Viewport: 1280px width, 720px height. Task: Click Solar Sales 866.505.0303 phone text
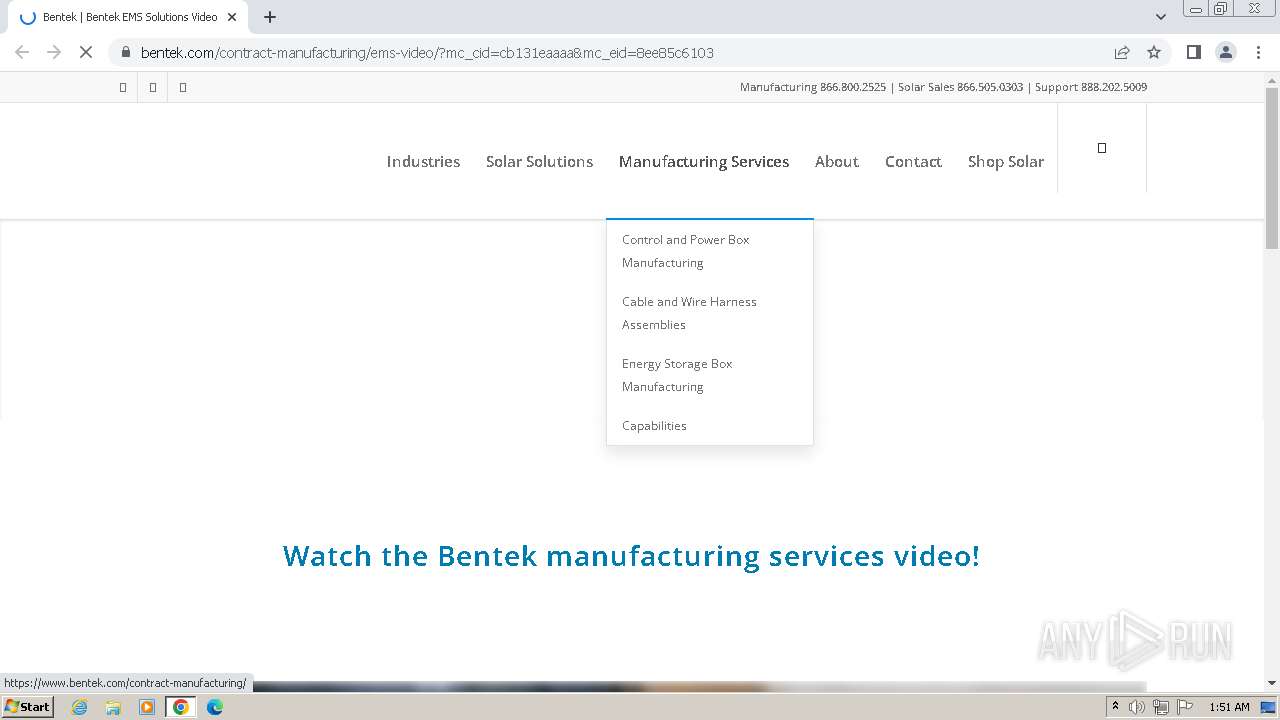[x=960, y=87]
